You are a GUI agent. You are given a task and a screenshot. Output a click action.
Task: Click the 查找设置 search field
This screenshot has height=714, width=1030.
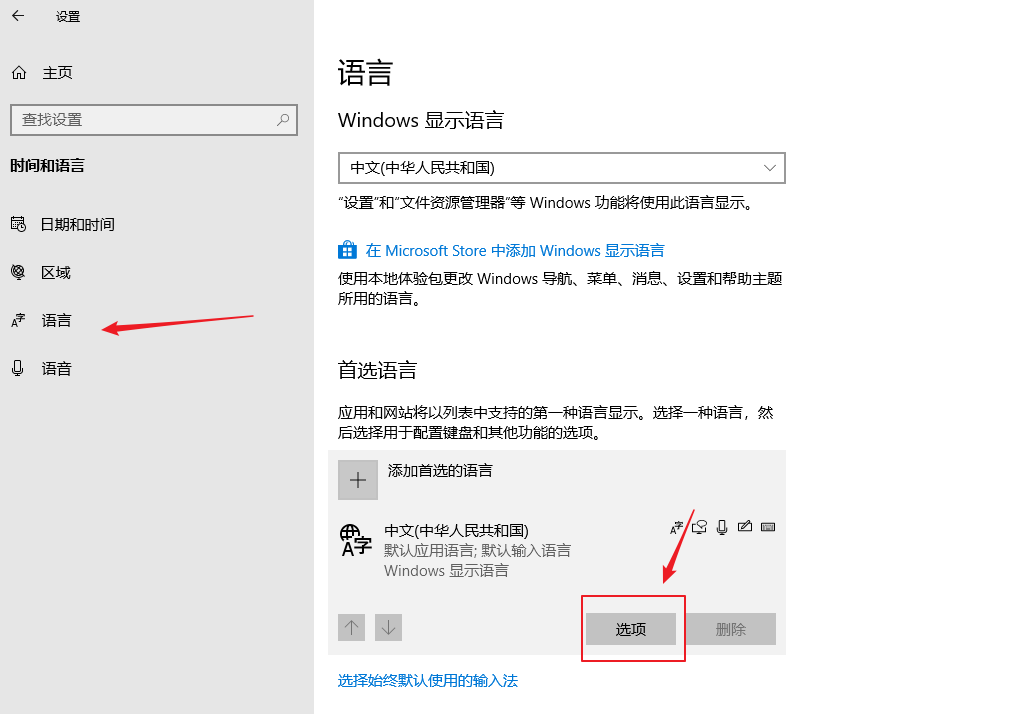click(154, 120)
